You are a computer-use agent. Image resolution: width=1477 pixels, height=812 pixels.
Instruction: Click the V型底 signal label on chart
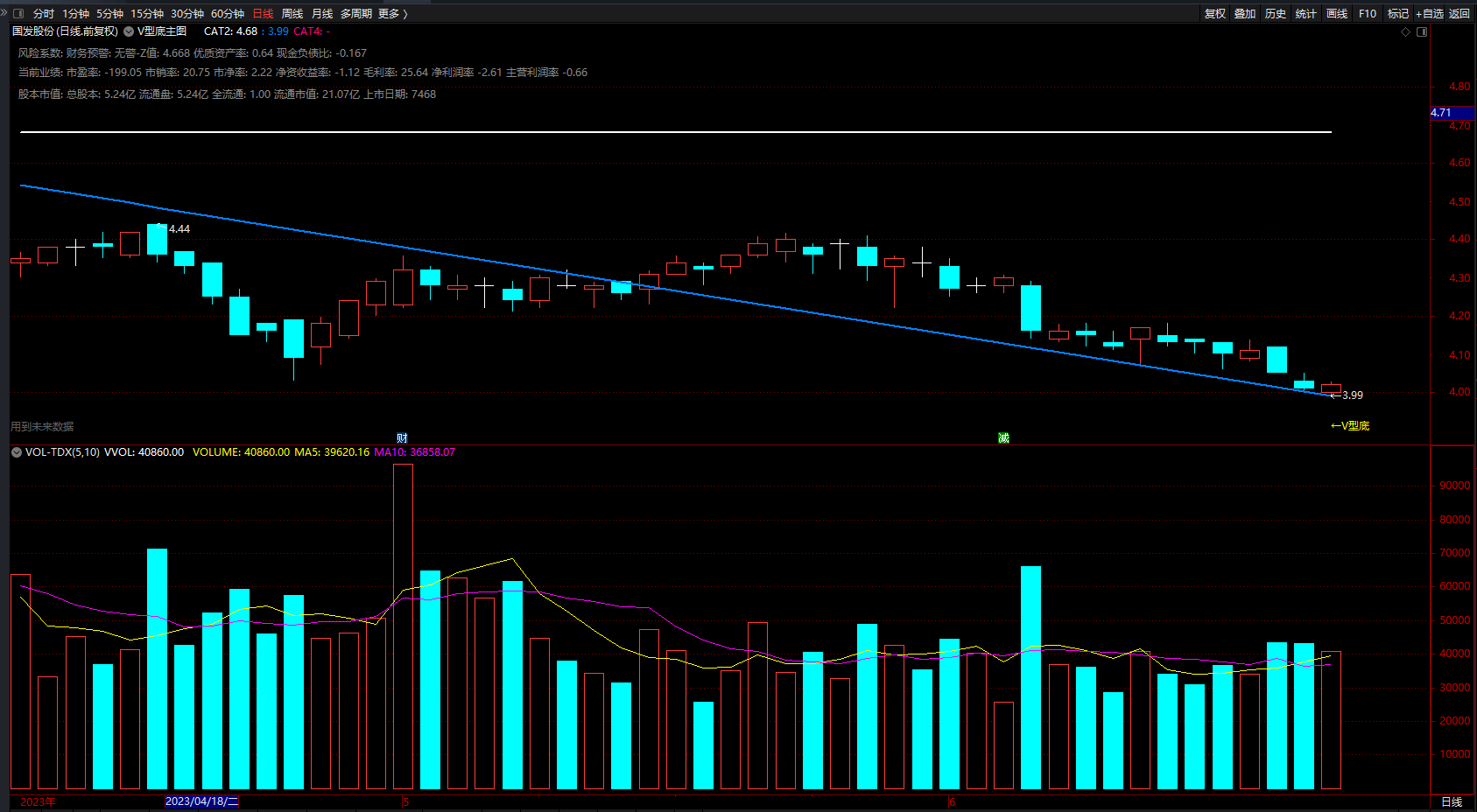tap(1350, 426)
